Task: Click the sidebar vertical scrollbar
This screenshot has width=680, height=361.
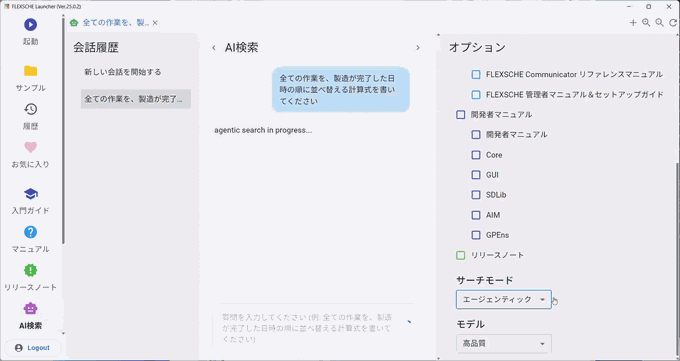Action: click(63, 130)
